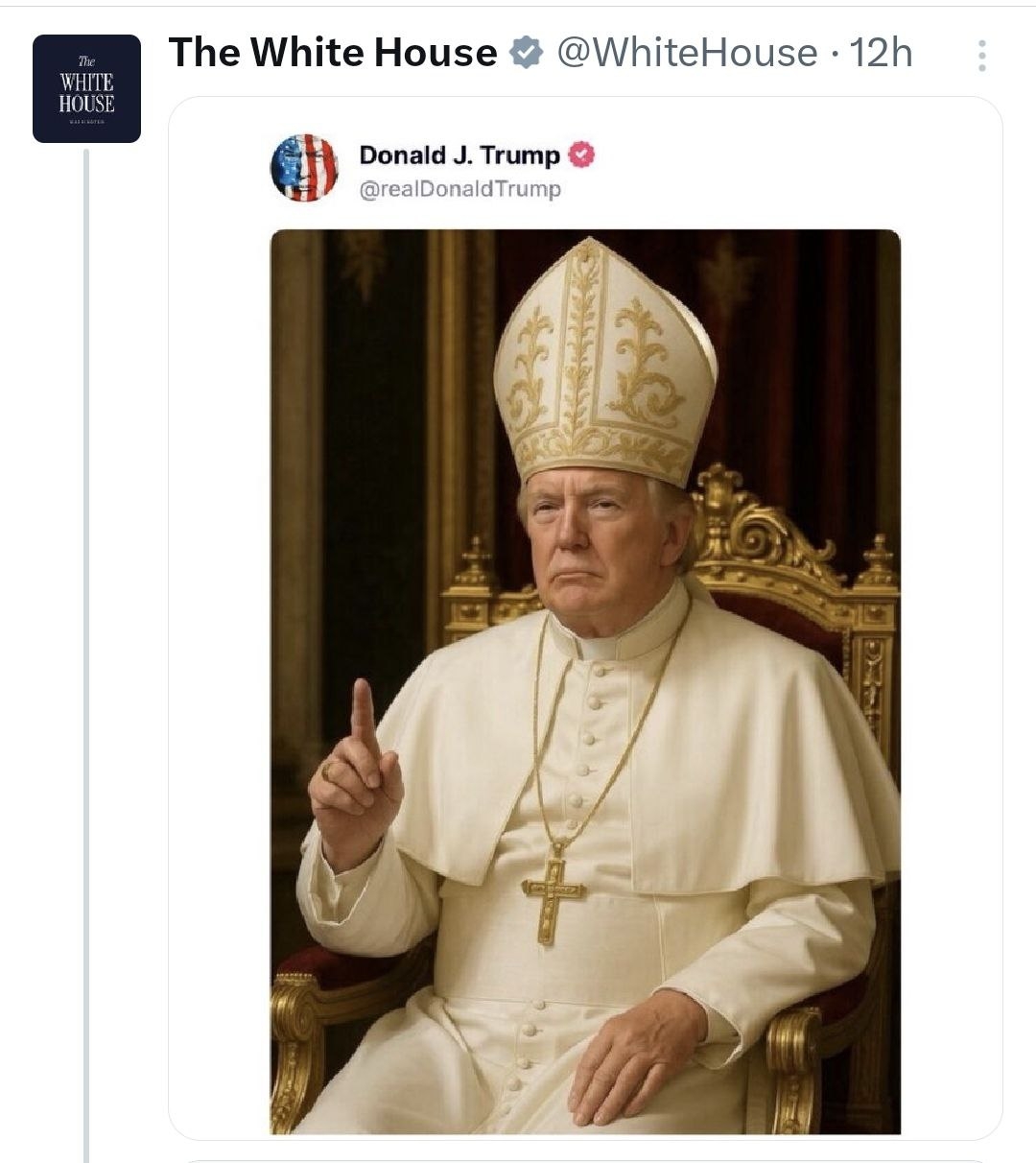The height and width of the screenshot is (1163, 1036).
Task: Open the three-dot more options menu
Action: [981, 56]
